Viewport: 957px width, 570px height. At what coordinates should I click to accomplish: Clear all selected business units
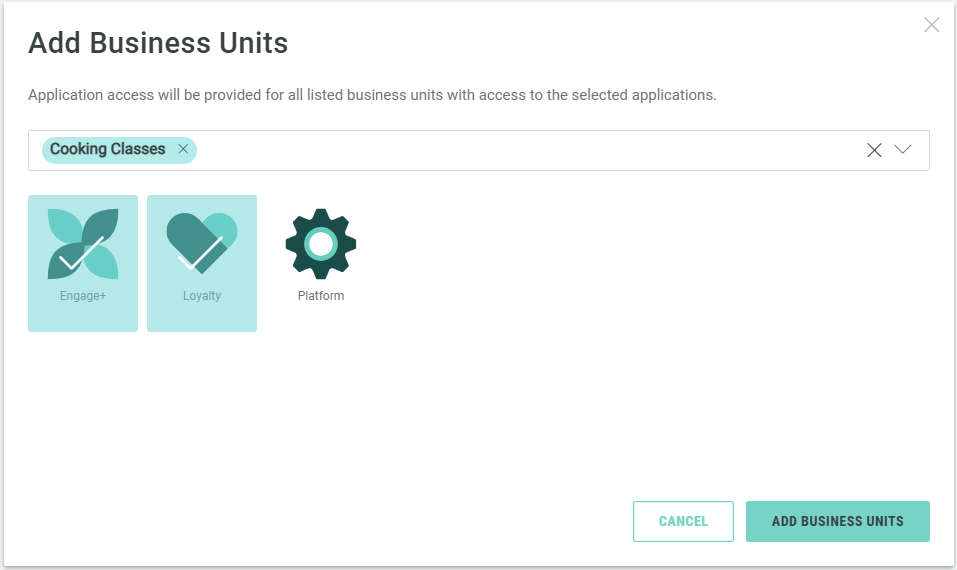[x=874, y=150]
